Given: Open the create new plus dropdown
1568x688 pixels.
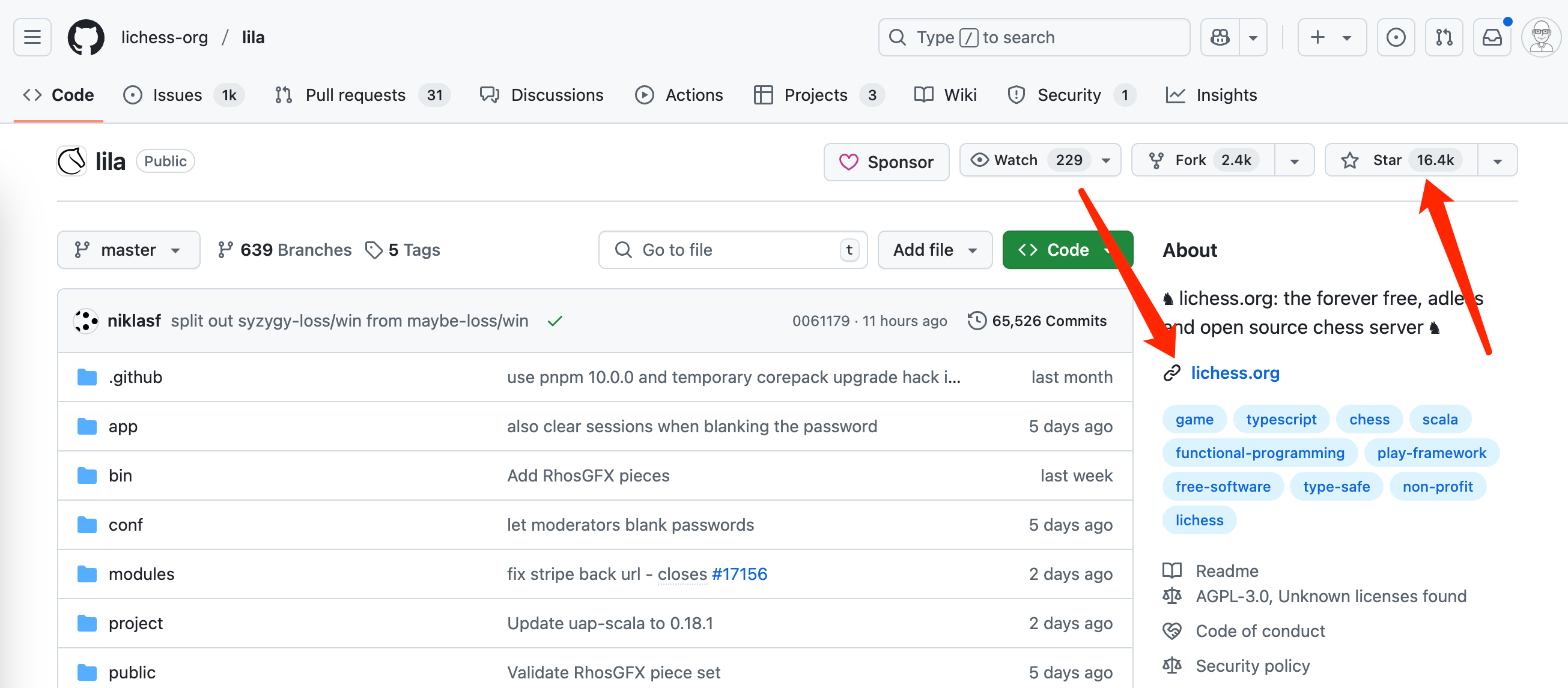Looking at the screenshot, I should (1332, 37).
